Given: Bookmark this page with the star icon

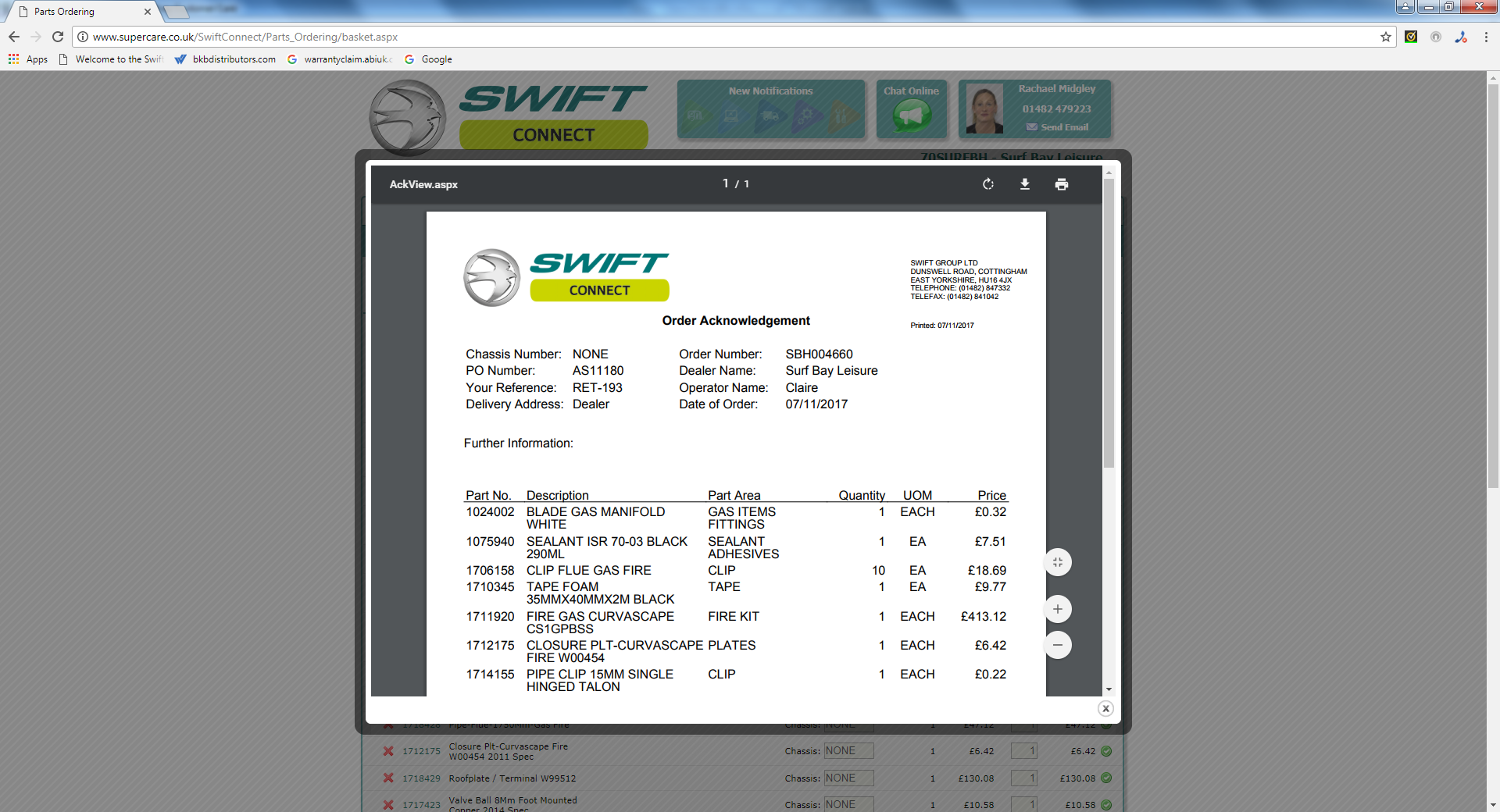Looking at the screenshot, I should pyautogui.click(x=1386, y=37).
